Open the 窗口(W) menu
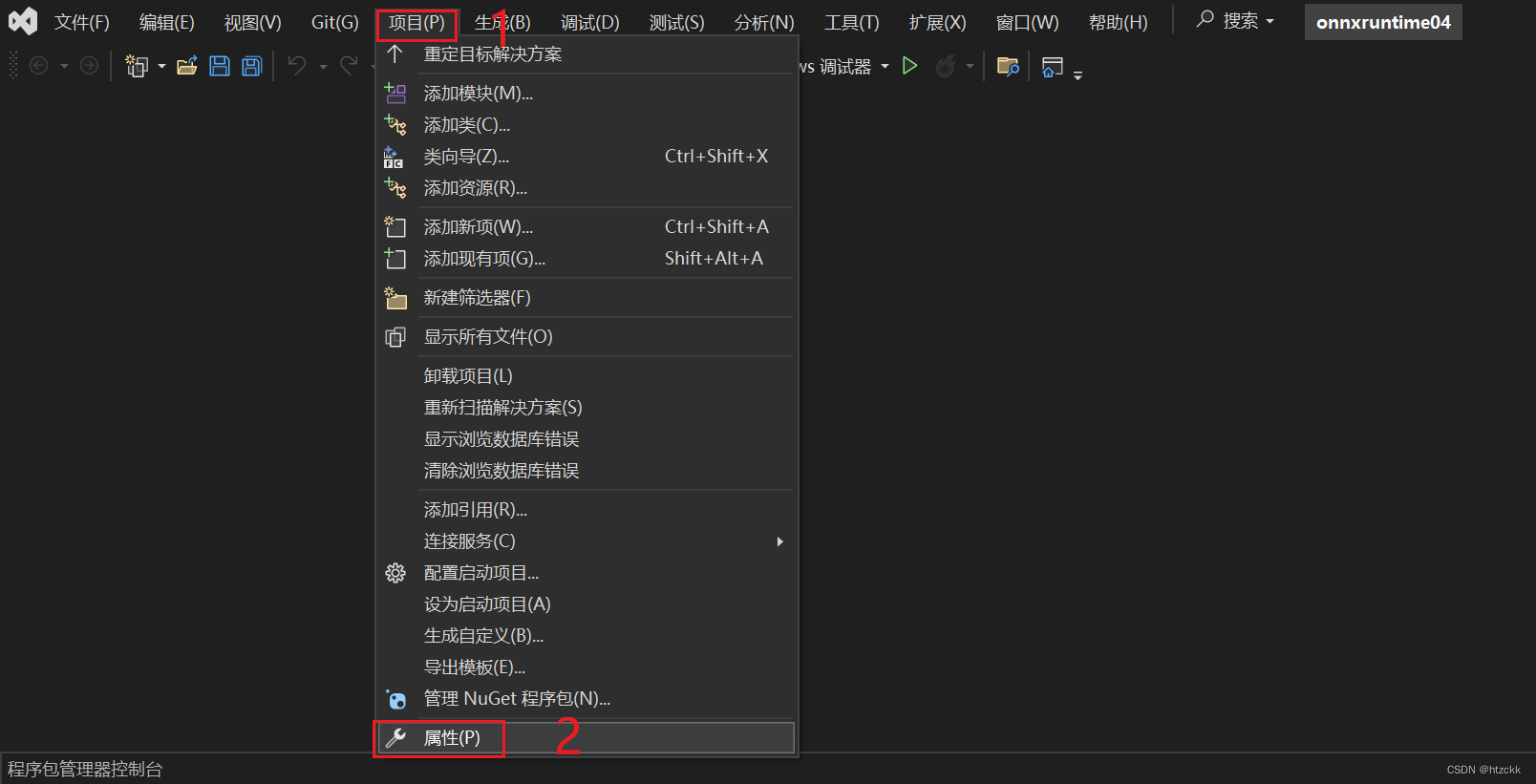1536x784 pixels. pos(1028,22)
